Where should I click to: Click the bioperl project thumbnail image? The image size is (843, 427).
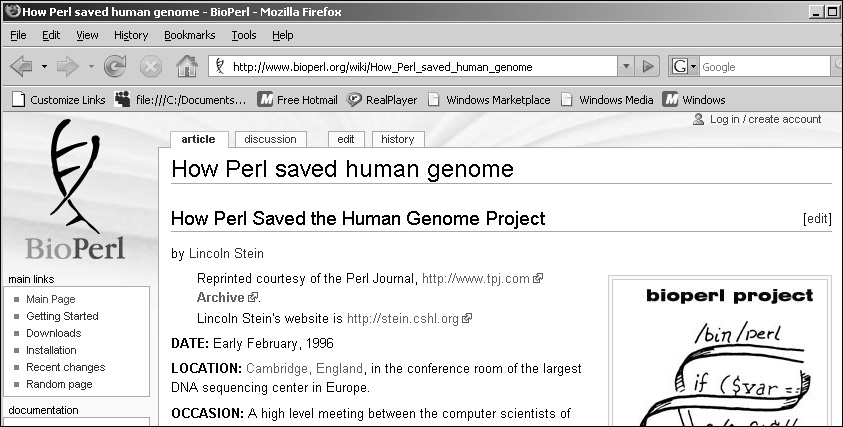720,352
